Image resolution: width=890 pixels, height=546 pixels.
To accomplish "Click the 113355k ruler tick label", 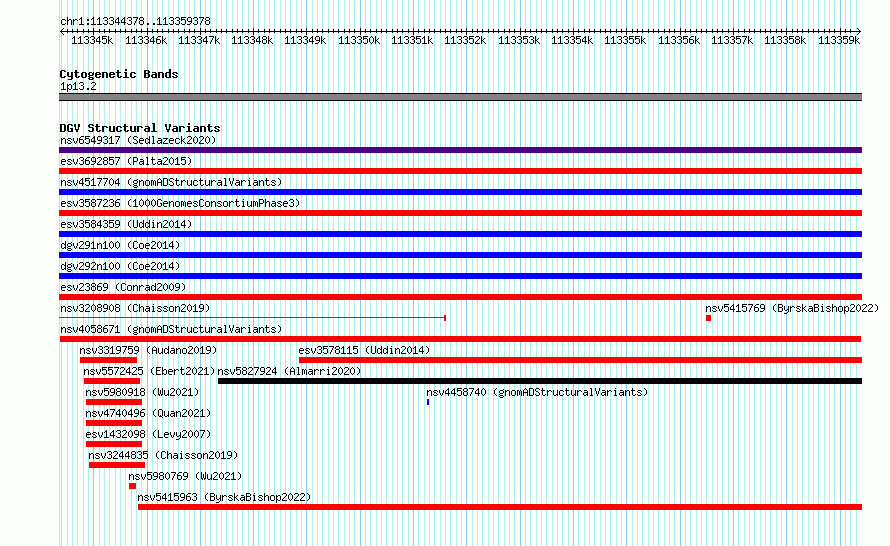I will pyautogui.click(x=625, y=41).
